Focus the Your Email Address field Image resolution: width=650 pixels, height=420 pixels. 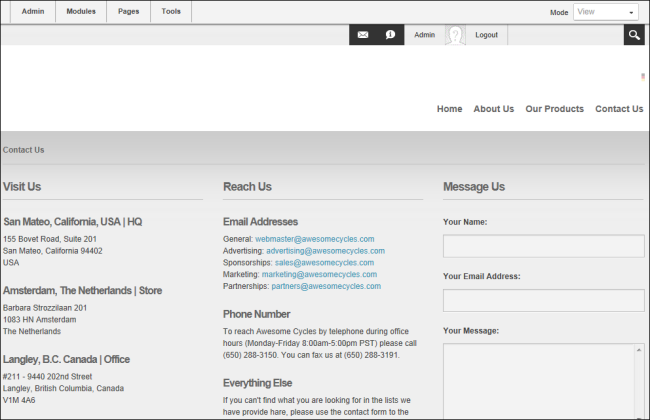point(543,301)
